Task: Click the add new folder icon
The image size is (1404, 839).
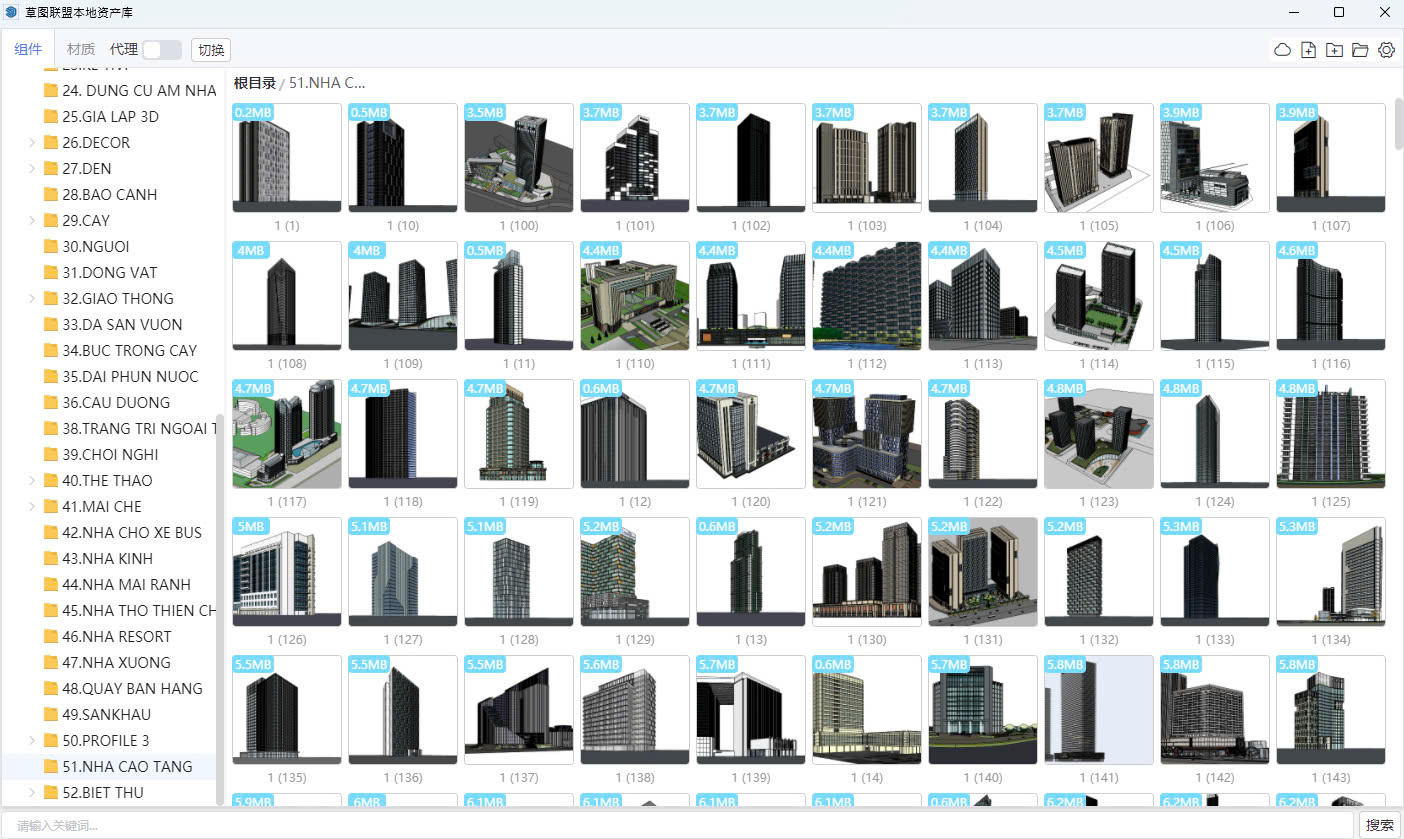Action: coord(1334,50)
